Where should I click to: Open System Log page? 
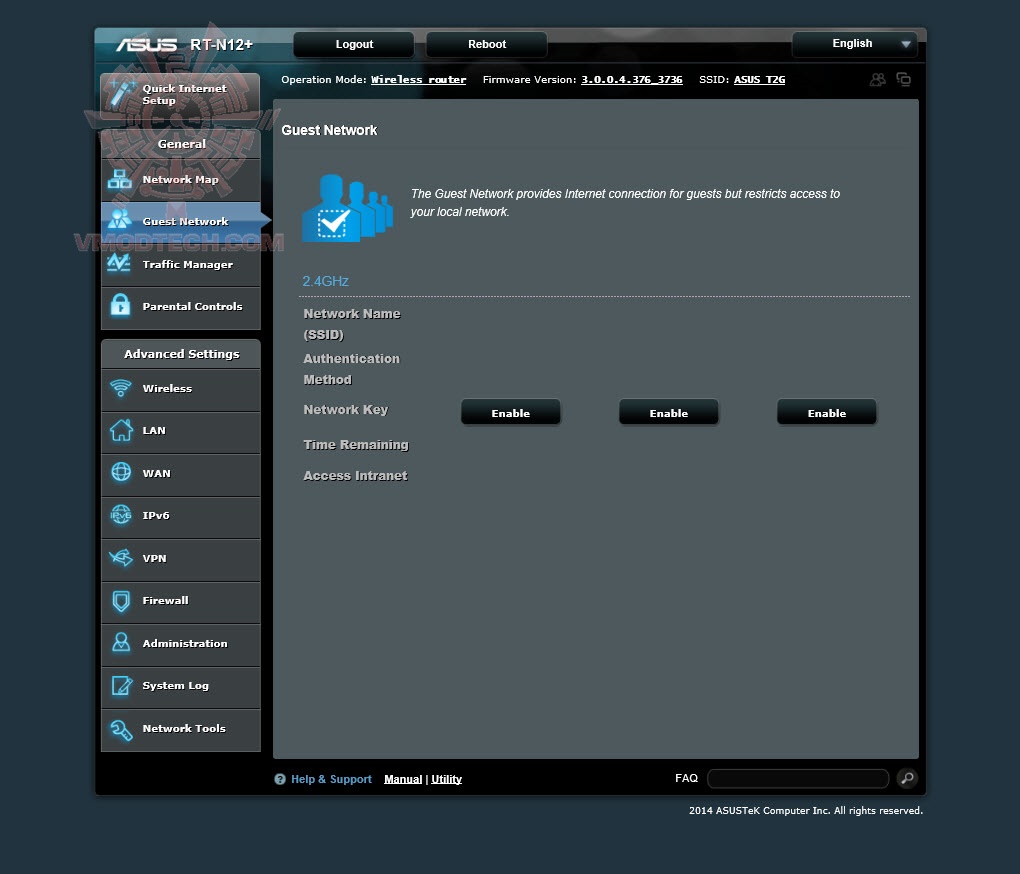pos(181,686)
